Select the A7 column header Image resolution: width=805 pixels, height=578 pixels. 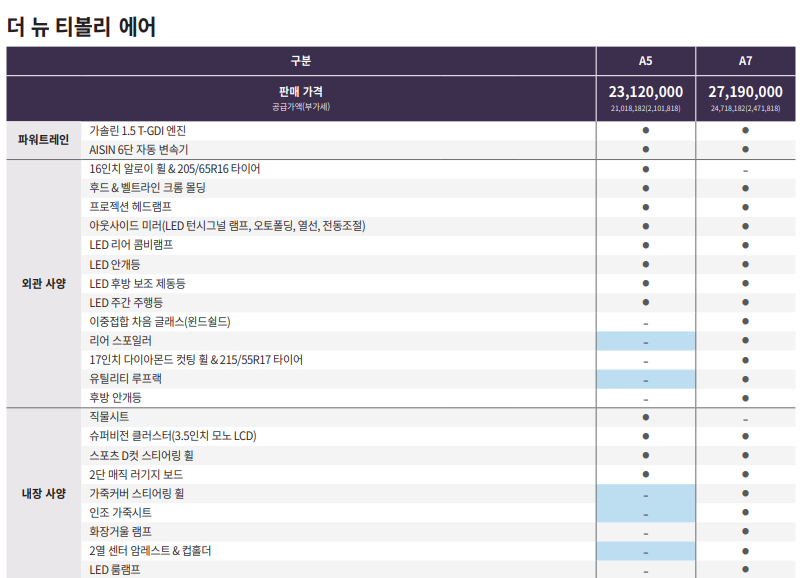[745, 61]
